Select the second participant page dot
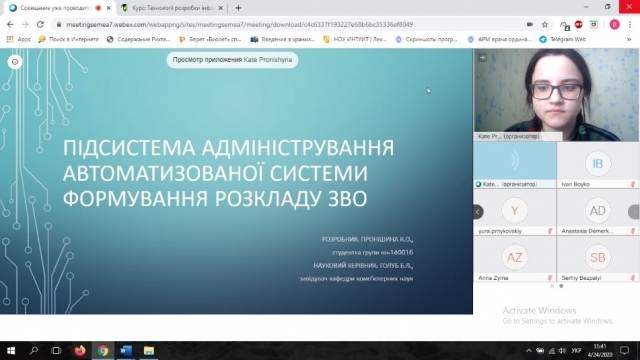The image size is (640, 360). [561, 286]
